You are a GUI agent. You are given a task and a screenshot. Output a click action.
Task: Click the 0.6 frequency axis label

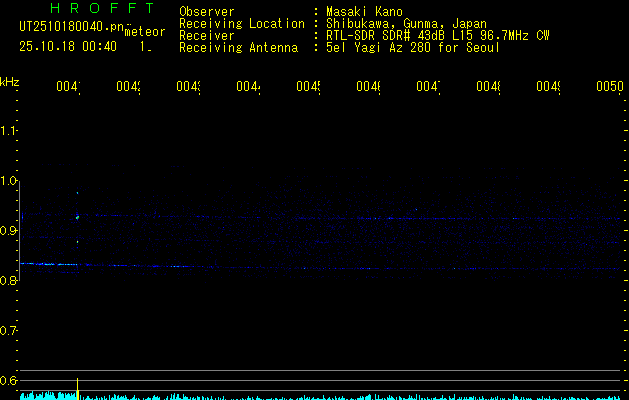10,380
